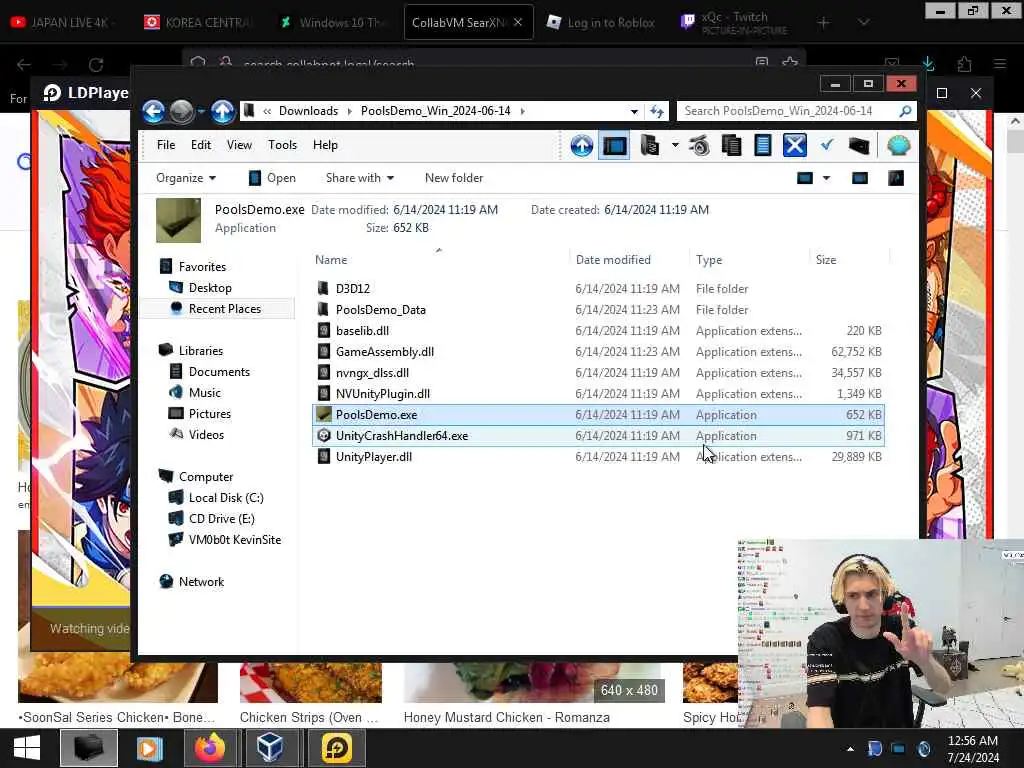This screenshot has width=1024, height=768.
Task: Click the change view icon in command bar
Action: [805, 178]
